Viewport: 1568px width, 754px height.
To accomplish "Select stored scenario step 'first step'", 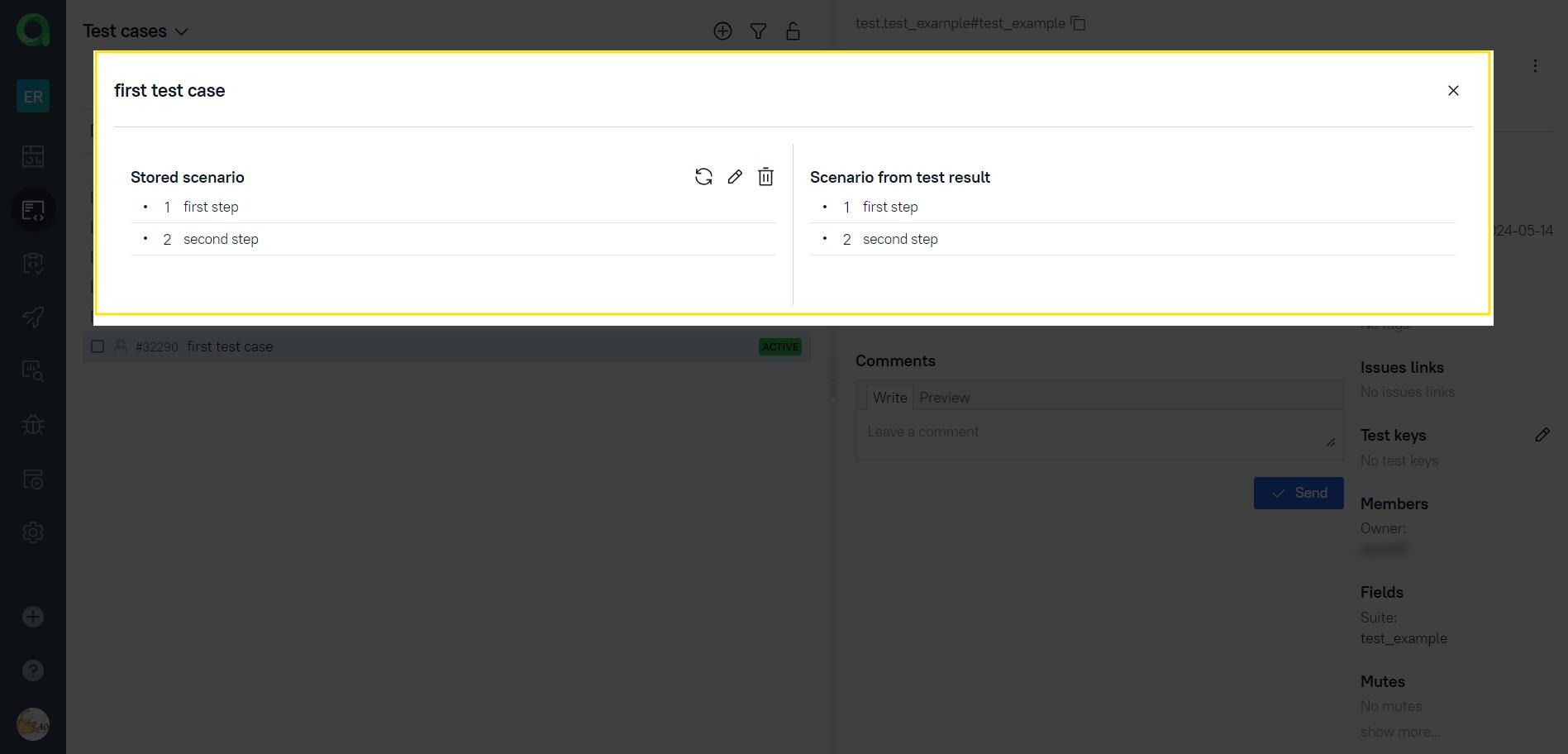I will (x=453, y=207).
